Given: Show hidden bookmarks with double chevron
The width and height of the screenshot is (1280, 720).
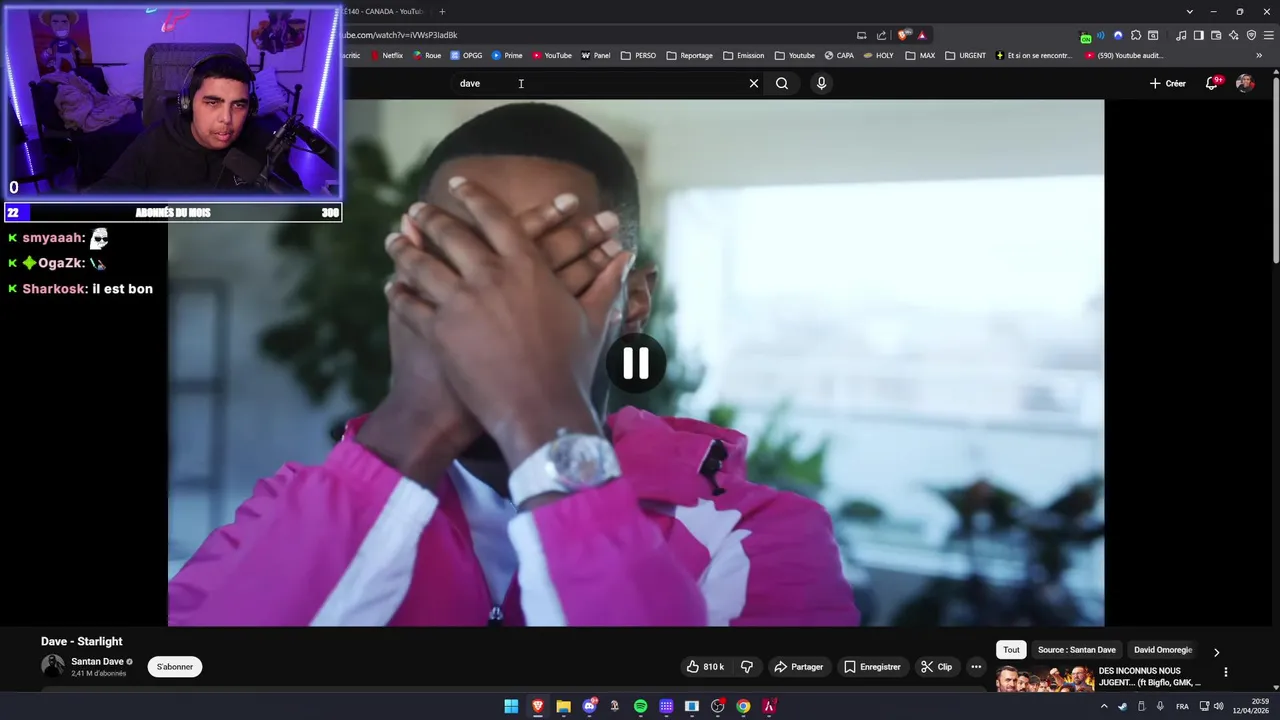Looking at the screenshot, I should click(x=1259, y=56).
